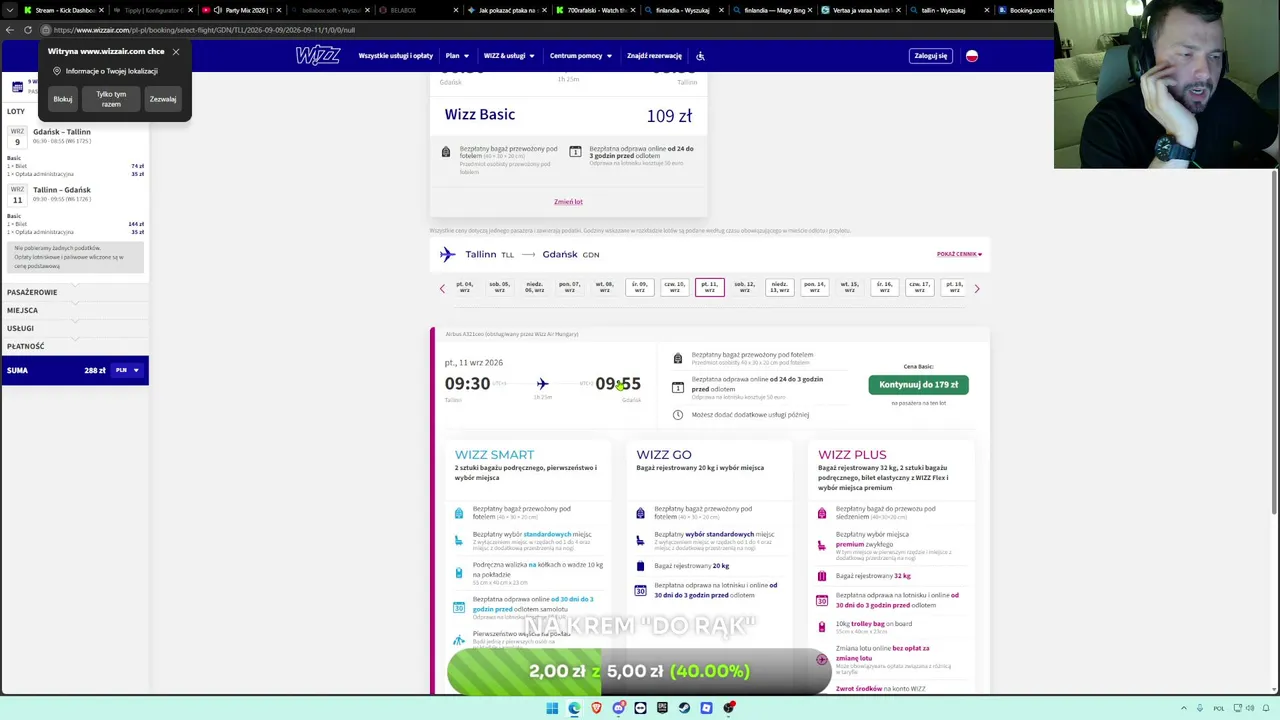The height and width of the screenshot is (720, 1280).
Task: Click the Zaloguj się button
Action: click(x=930, y=56)
